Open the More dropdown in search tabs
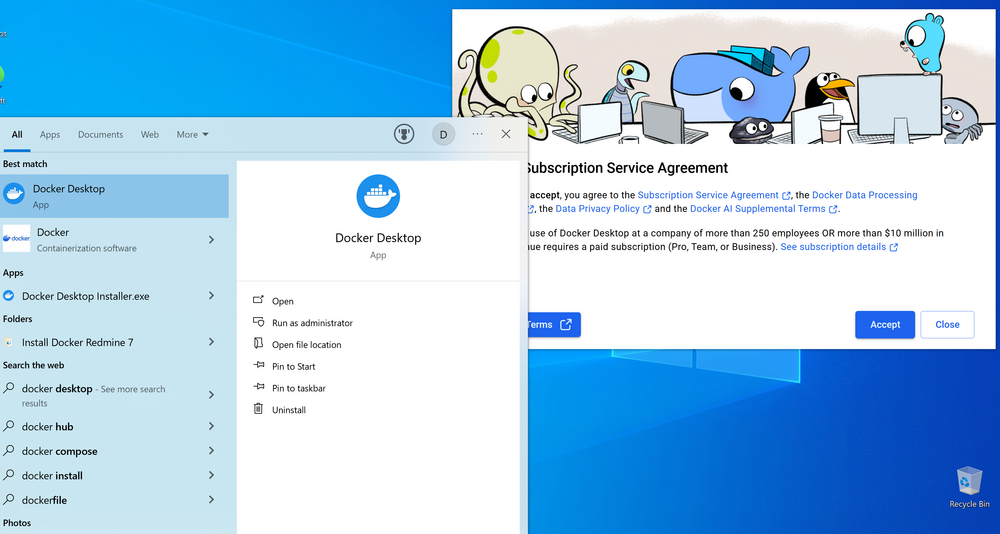The width and height of the screenshot is (1000, 534). (x=193, y=135)
